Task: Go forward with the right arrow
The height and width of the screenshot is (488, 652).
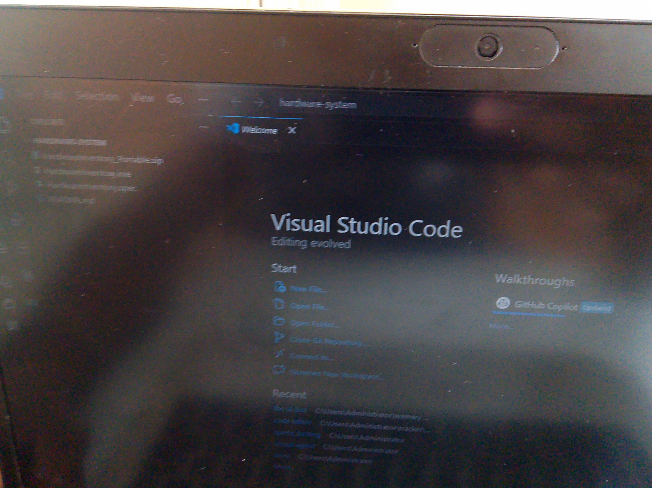Action: [259, 102]
